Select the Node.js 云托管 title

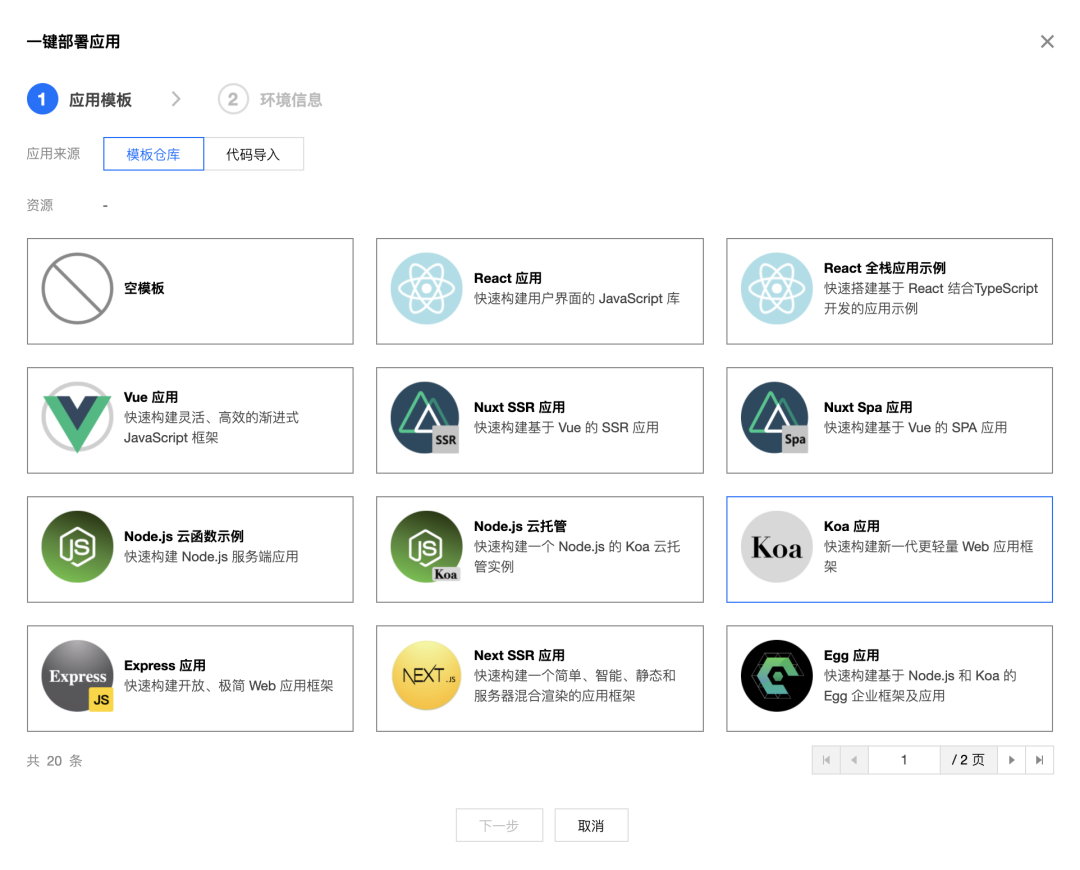520,526
